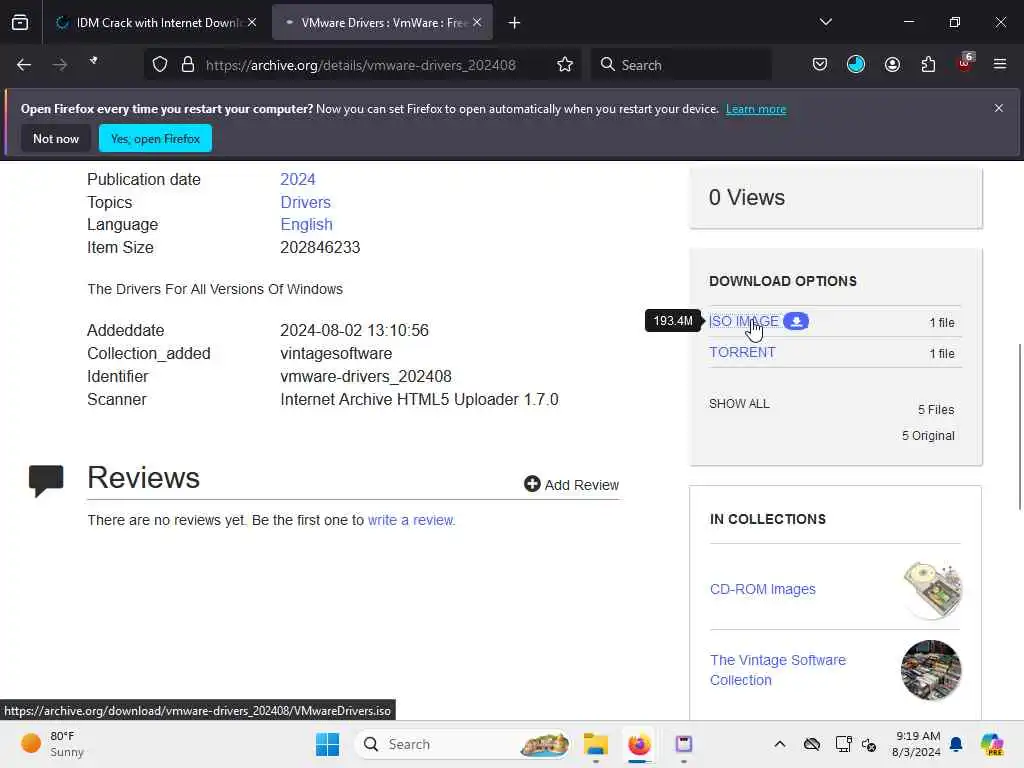Click the blue circular extension icon in toolbar
This screenshot has height=768, width=1024.
coord(856,64)
